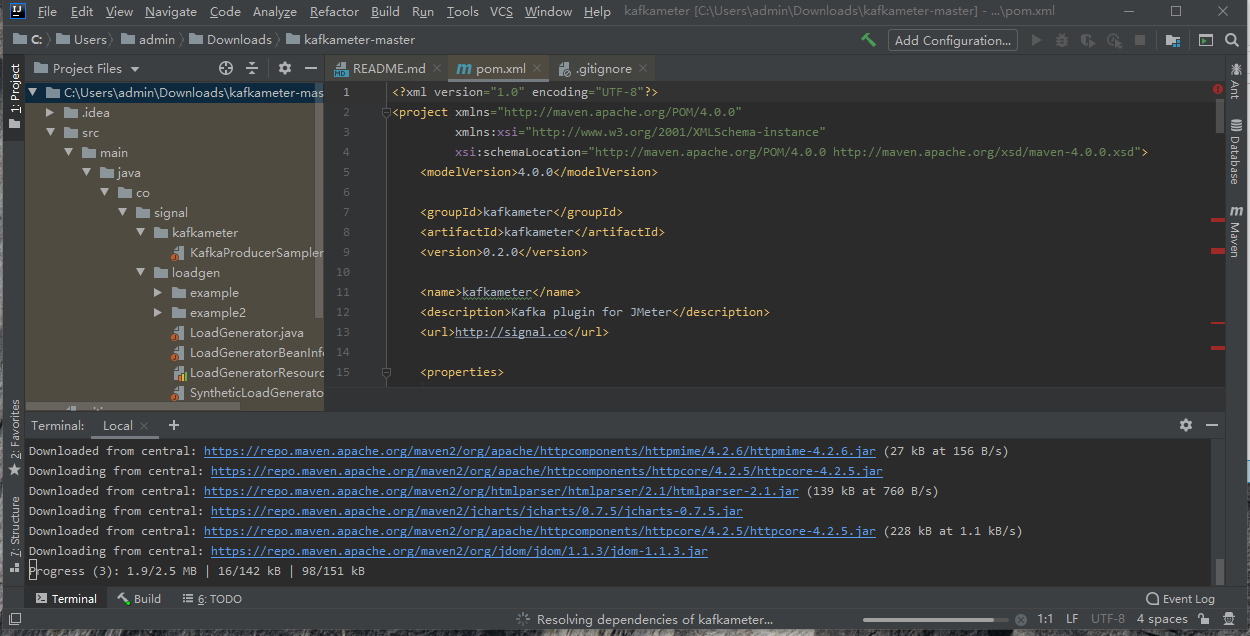The height and width of the screenshot is (636, 1250).
Task: Click the Build Project hammer icon
Action: click(x=868, y=40)
